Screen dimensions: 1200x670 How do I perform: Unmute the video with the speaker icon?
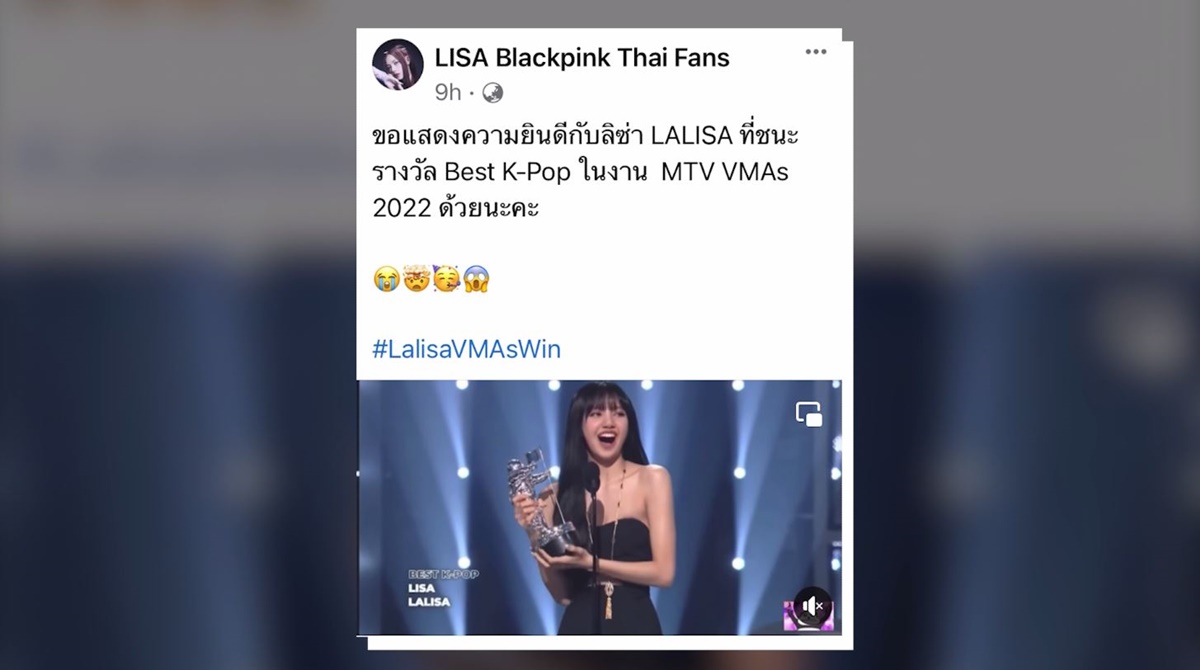813,606
